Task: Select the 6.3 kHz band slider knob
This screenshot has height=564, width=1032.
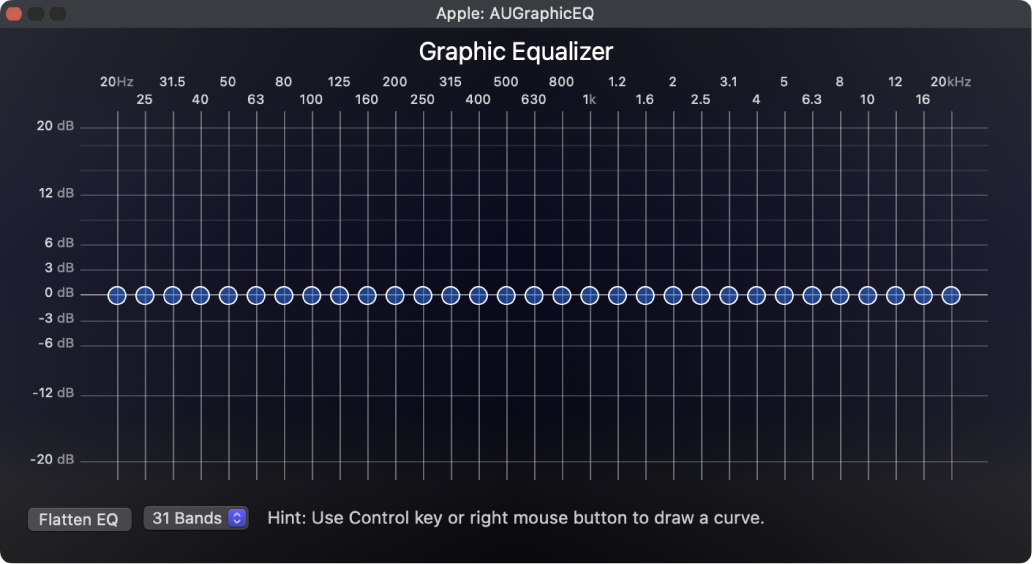Action: (812, 295)
